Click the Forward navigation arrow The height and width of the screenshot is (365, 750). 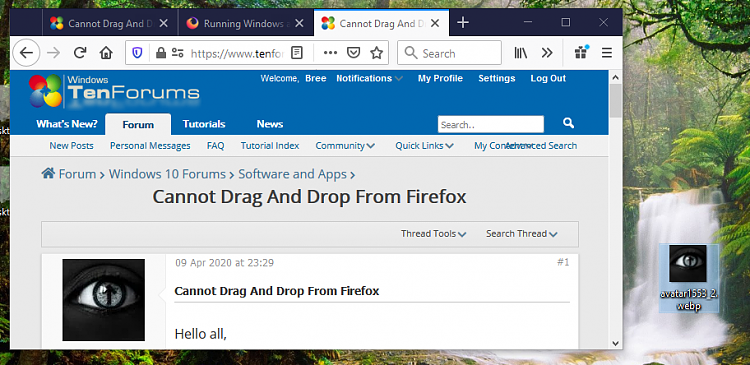pos(54,53)
